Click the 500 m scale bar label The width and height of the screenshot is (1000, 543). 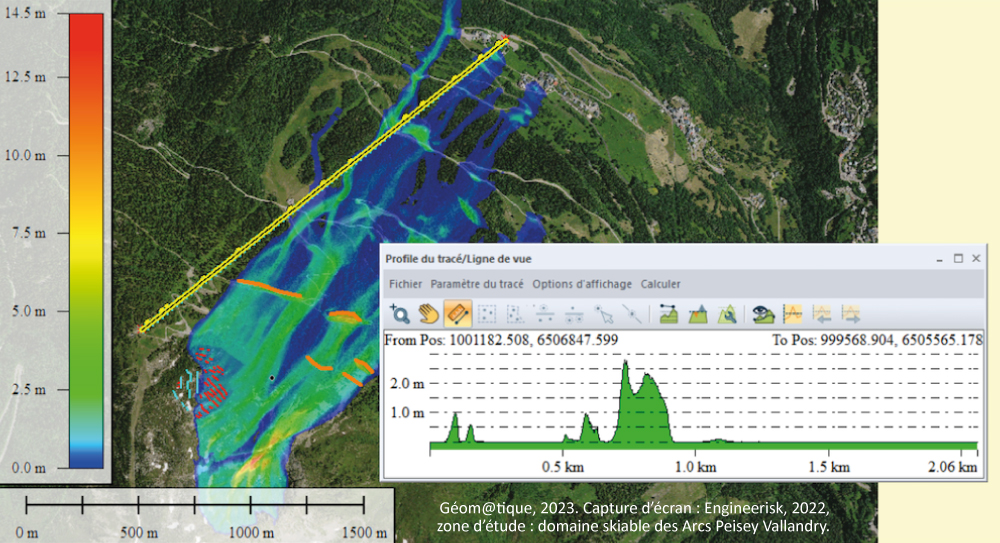(139, 533)
